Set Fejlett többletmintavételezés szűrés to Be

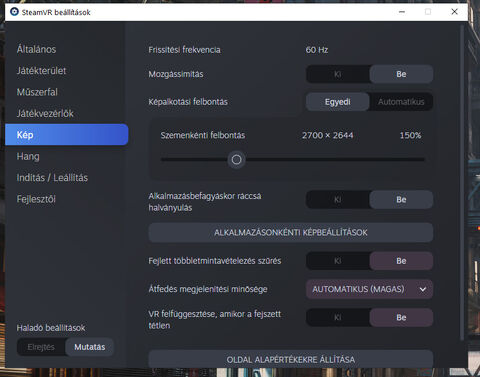401,261
